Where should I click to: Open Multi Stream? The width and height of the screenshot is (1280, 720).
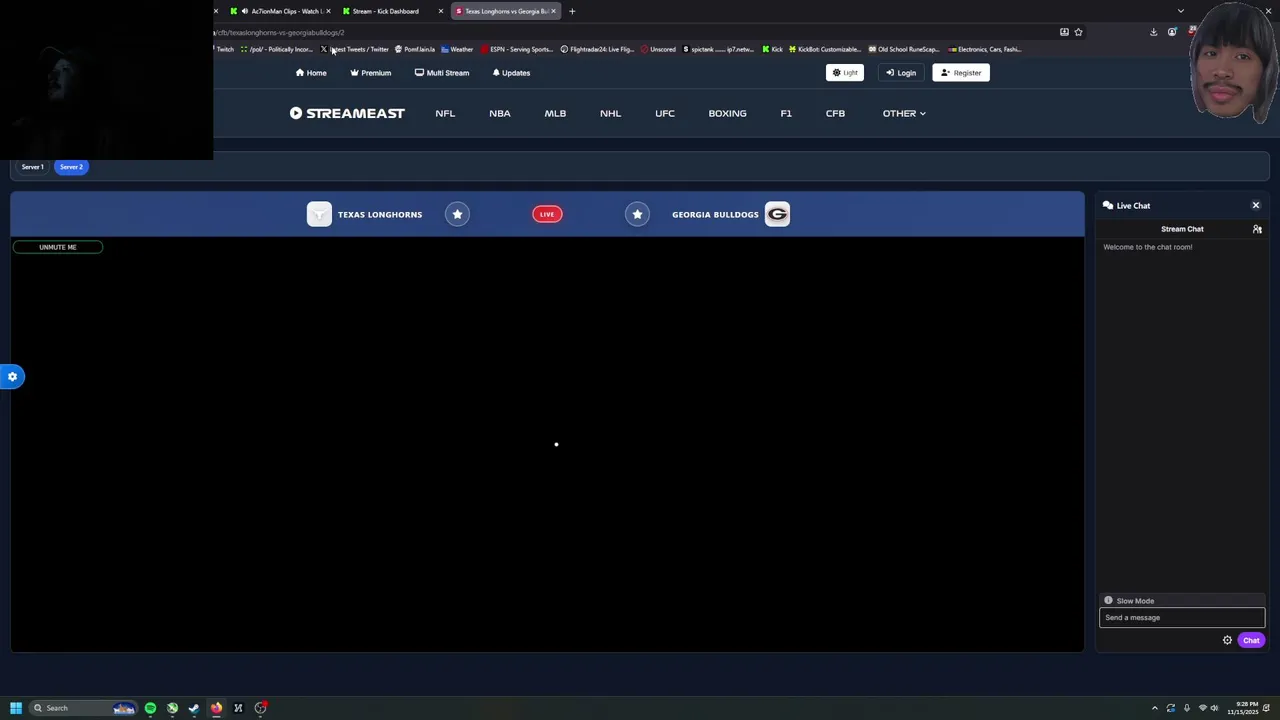[x=441, y=73]
